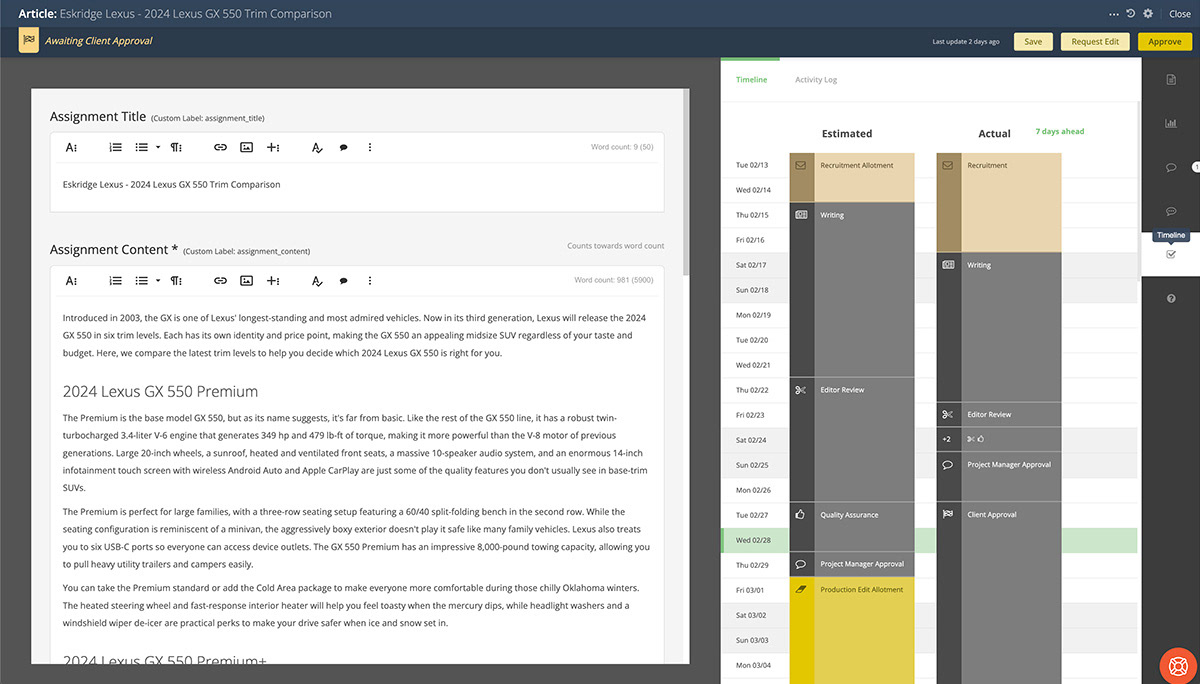
Task: Click the highlighted Wed 02/28 date row
Action: click(x=930, y=540)
